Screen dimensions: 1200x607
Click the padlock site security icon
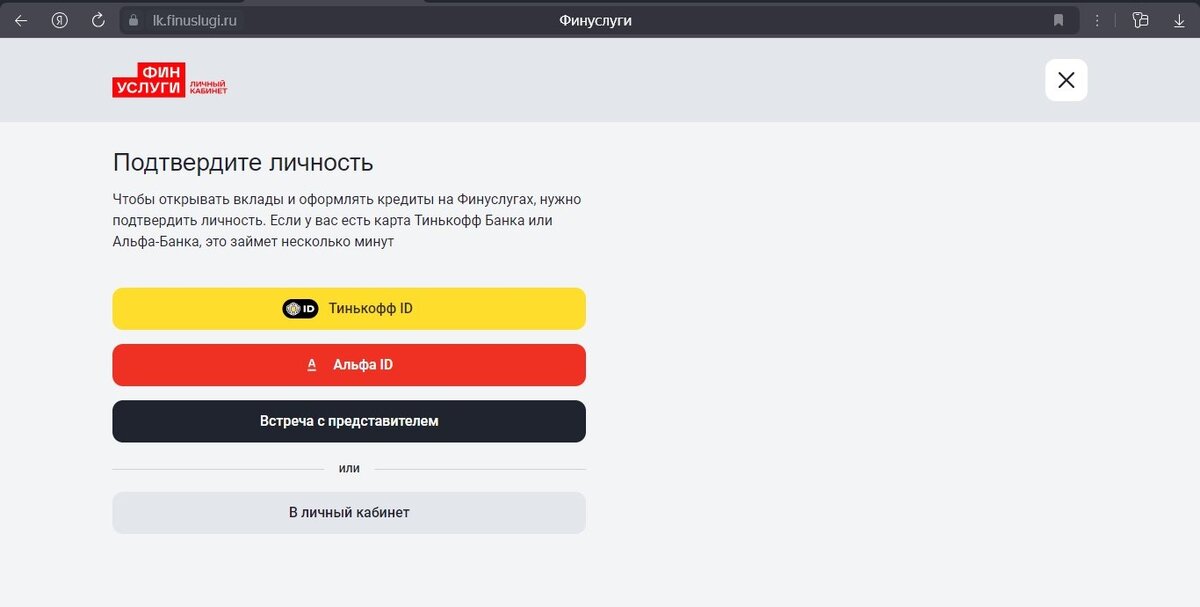coord(132,20)
